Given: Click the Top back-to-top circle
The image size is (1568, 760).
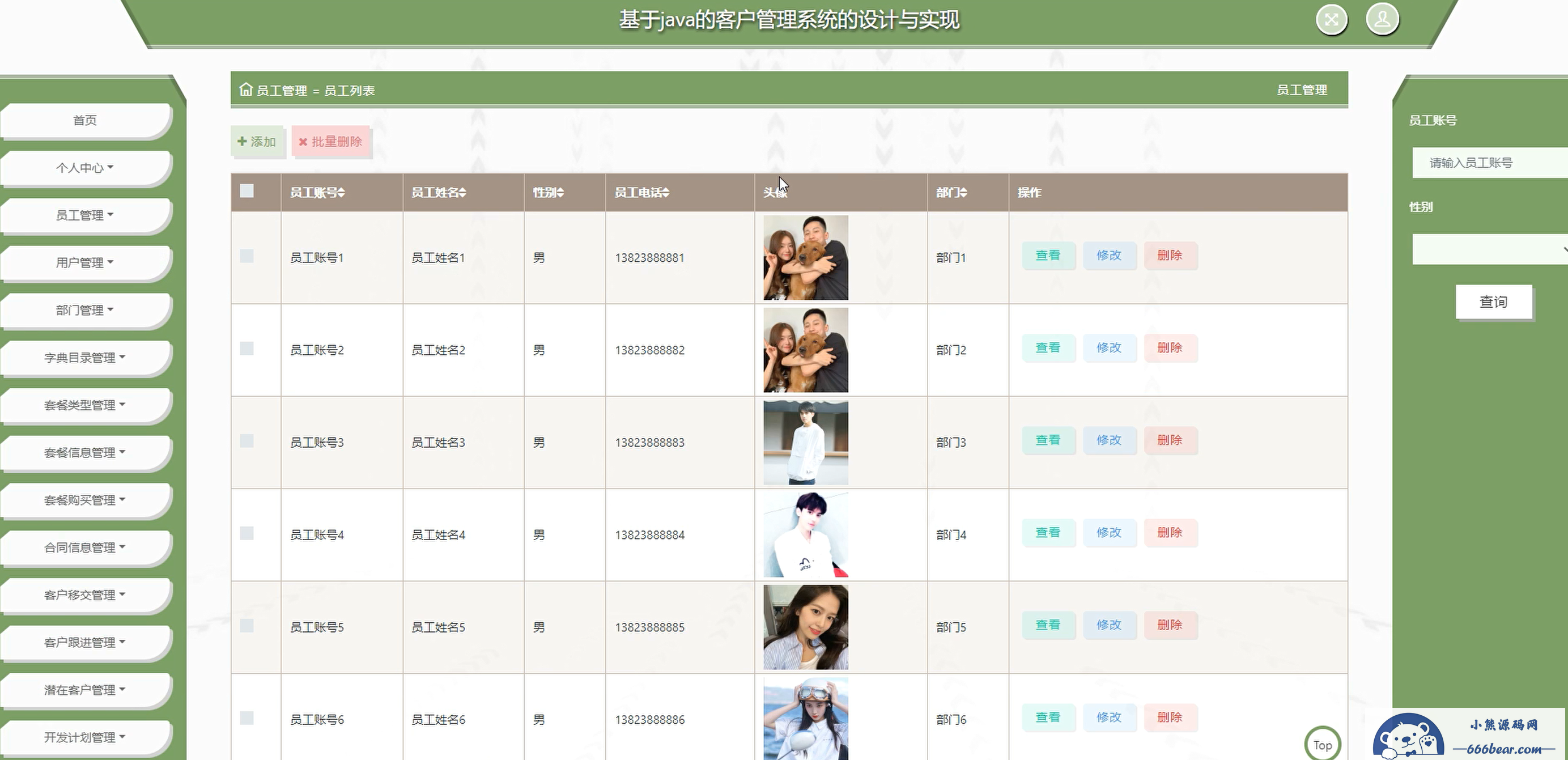Looking at the screenshot, I should point(1322,744).
